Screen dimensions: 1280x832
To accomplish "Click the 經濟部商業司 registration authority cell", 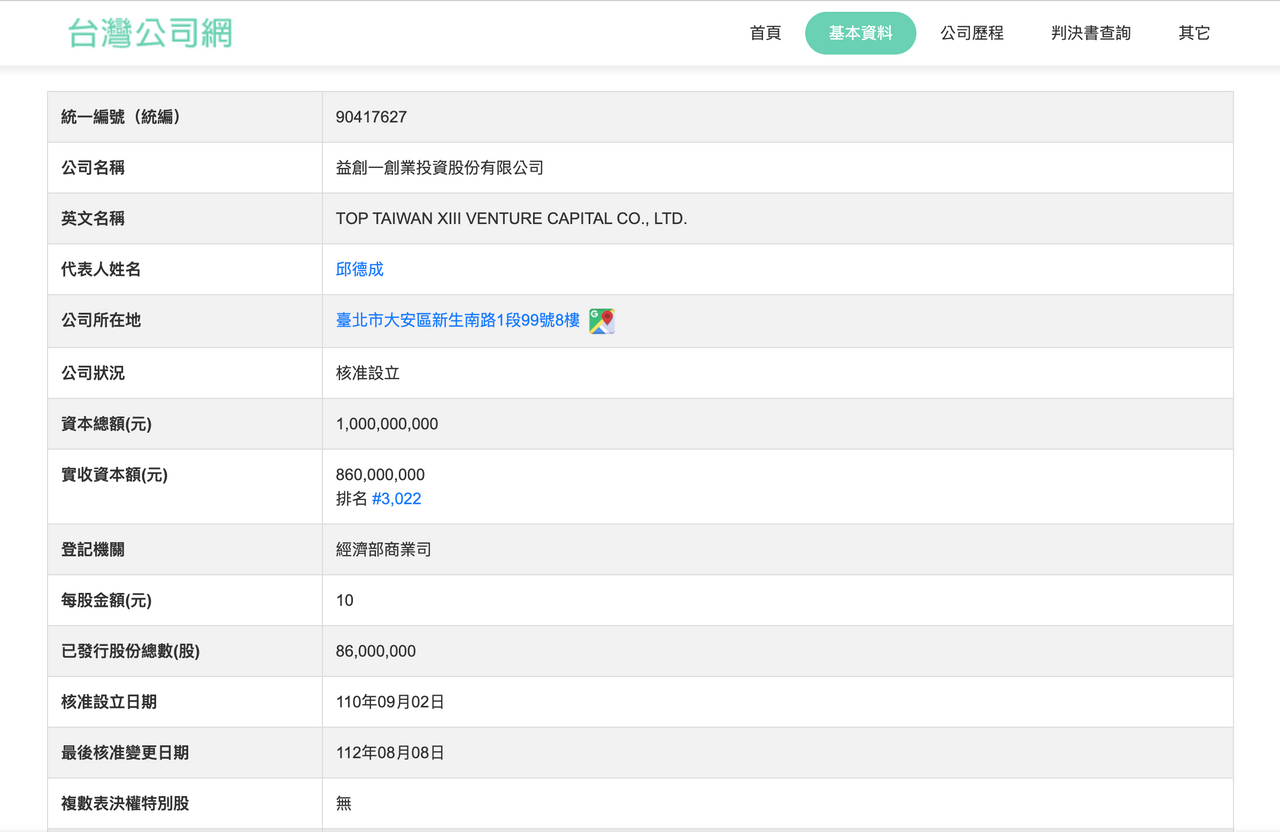I will (x=777, y=550).
